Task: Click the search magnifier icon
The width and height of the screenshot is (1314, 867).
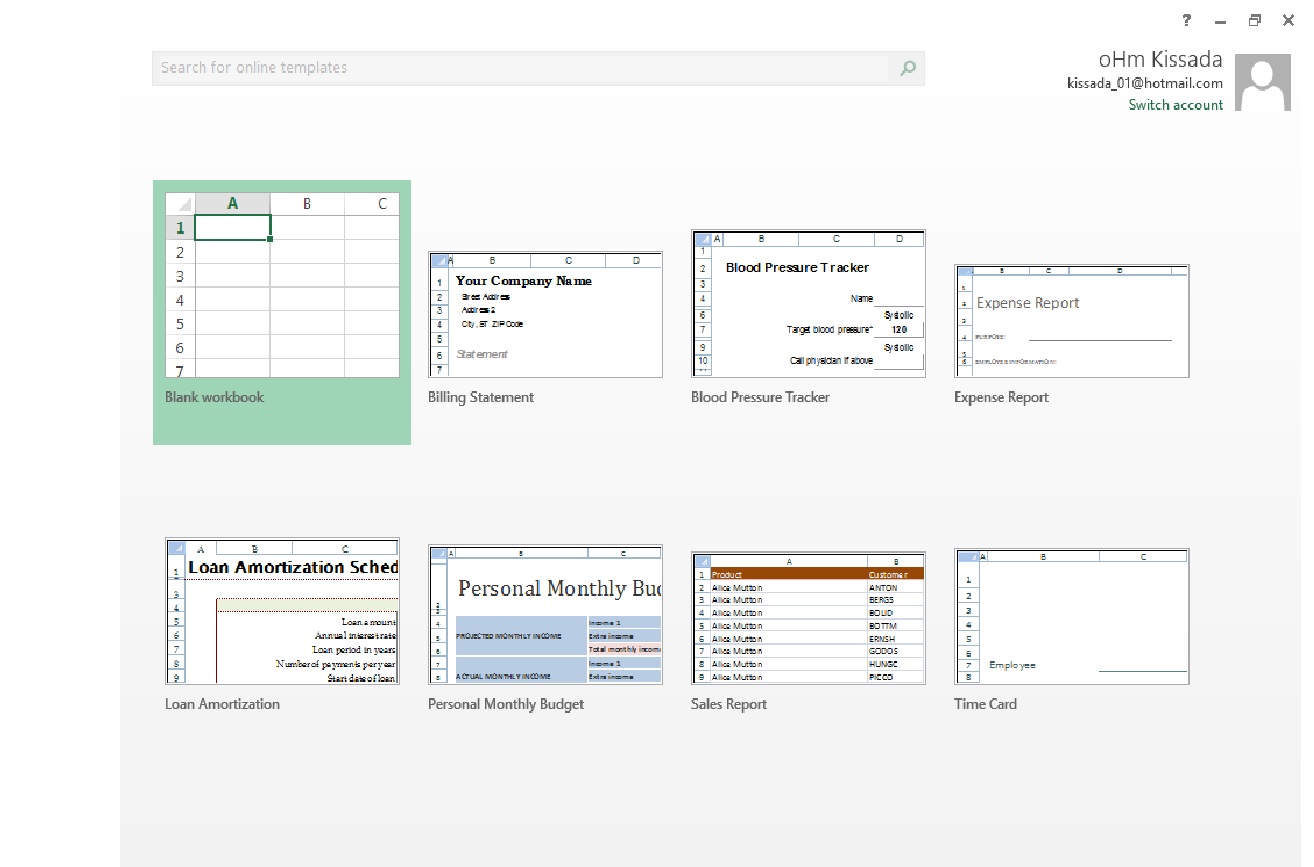Action: pos(908,68)
